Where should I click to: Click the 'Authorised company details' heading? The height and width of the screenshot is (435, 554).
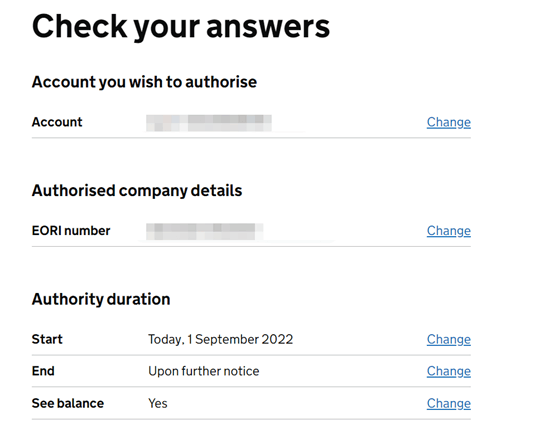pos(137,191)
